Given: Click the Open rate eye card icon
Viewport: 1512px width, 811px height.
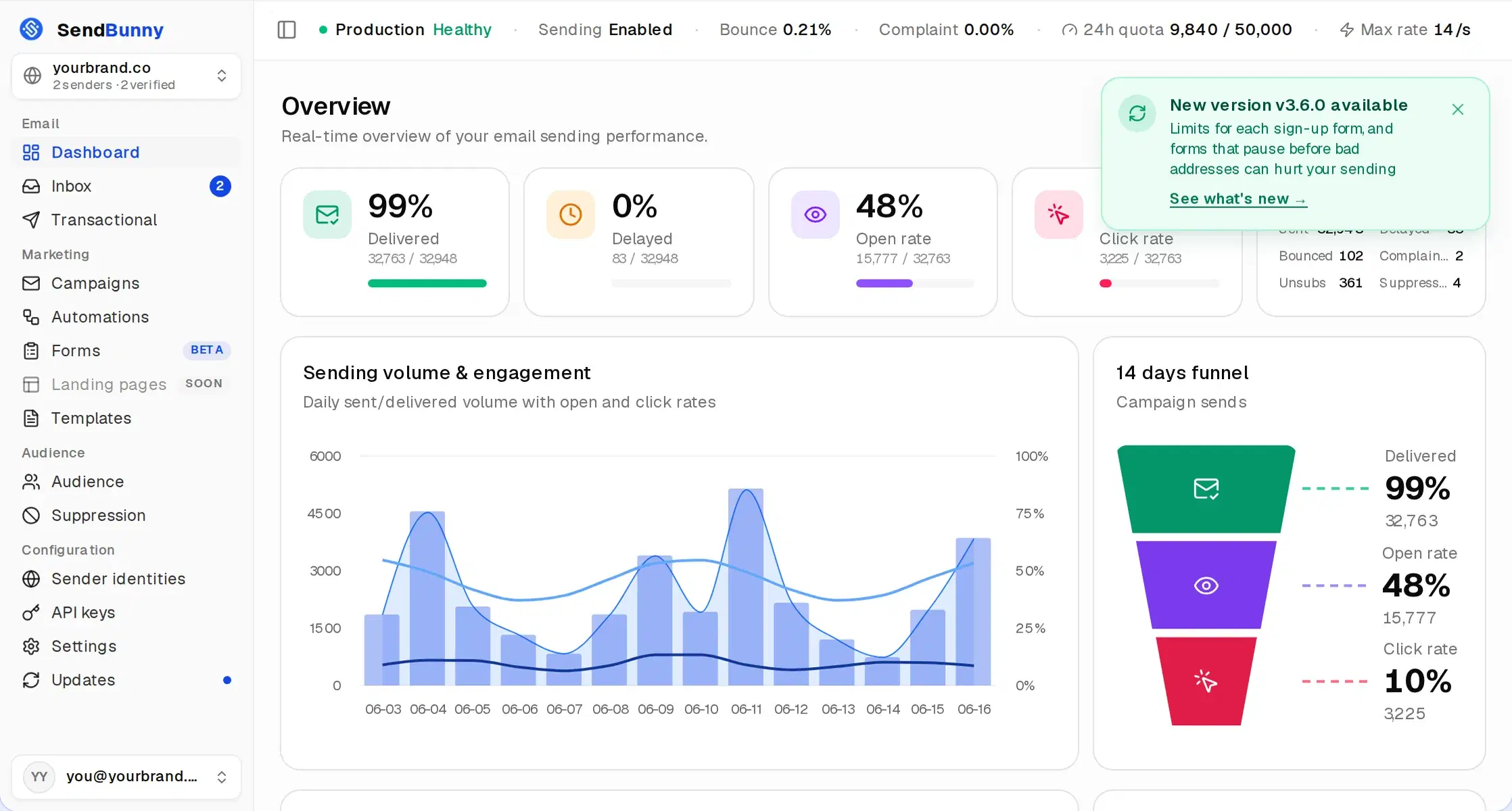Looking at the screenshot, I should (x=816, y=215).
